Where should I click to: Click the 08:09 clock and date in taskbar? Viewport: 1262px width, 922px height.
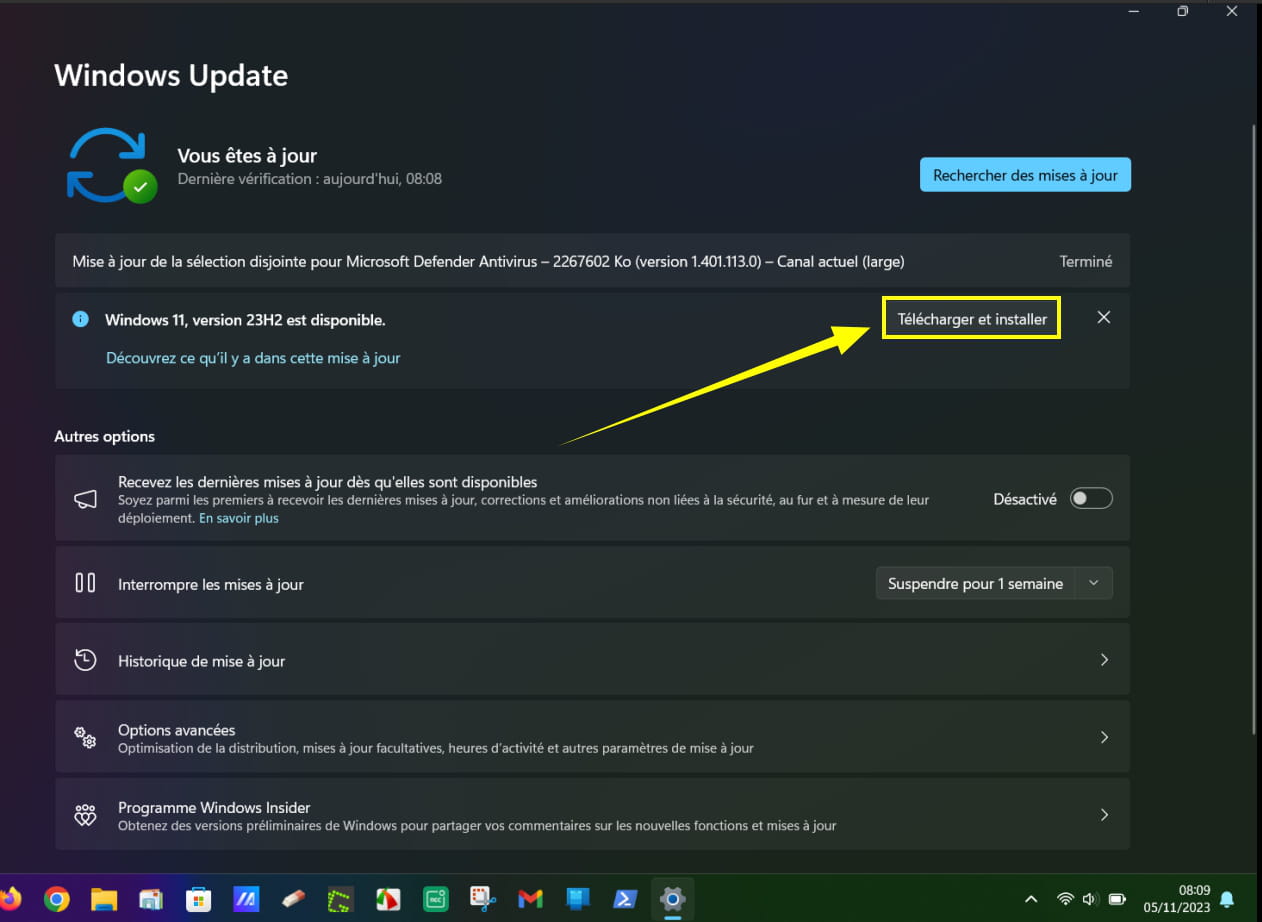click(1178, 899)
